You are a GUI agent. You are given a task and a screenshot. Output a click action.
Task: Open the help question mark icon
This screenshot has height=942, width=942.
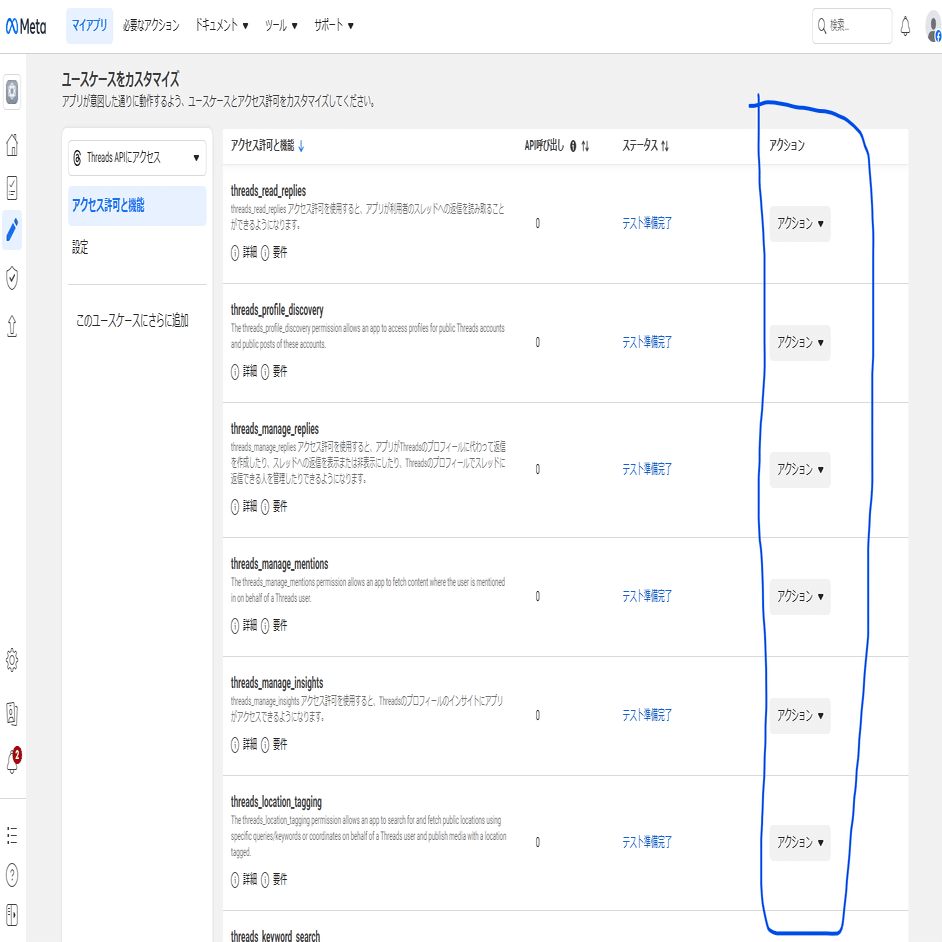pyautogui.click(x=12, y=875)
